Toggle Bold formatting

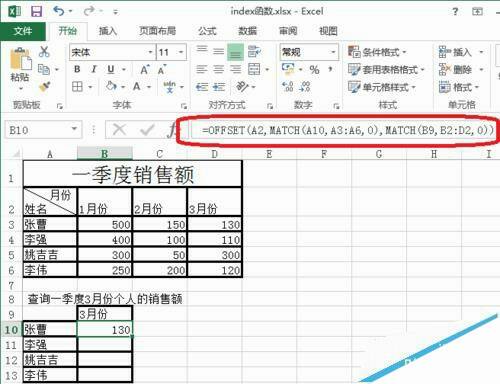click(77, 69)
